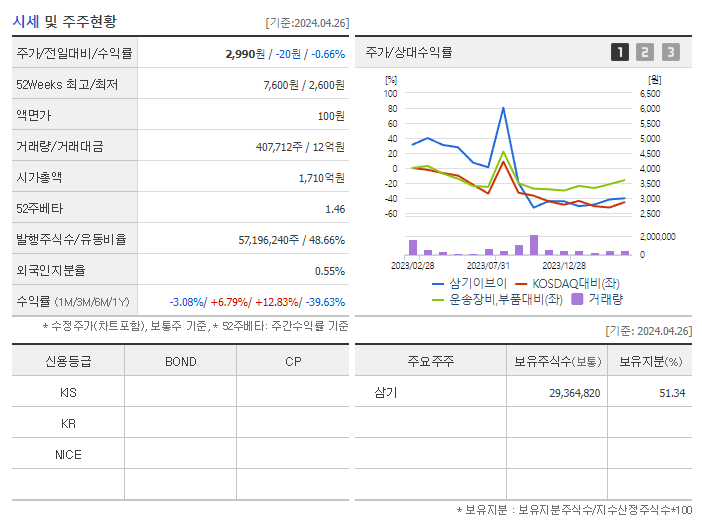Click the NICE credit rating row
The height and width of the screenshot is (525, 702).
[x=68, y=455]
